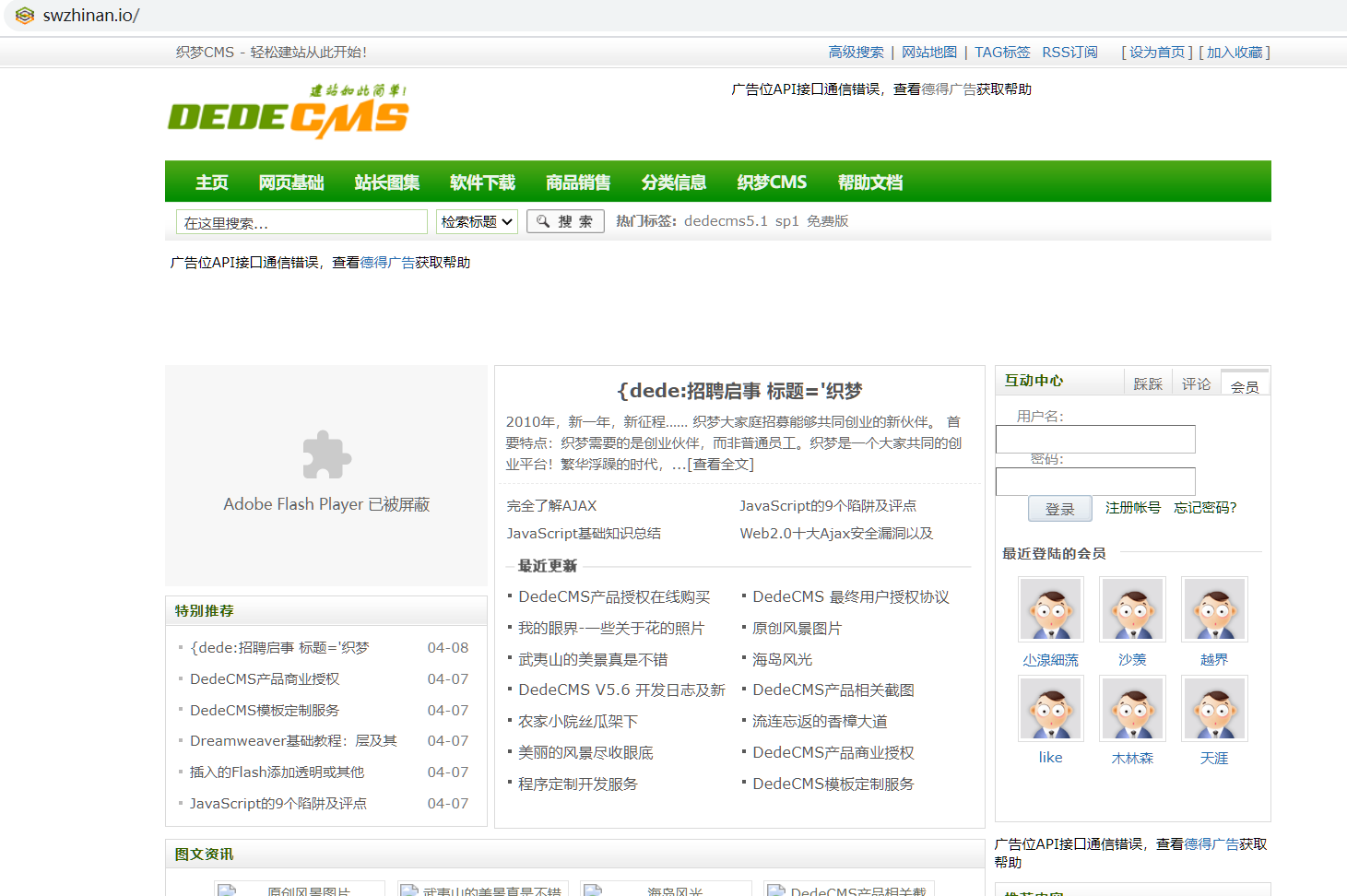Click the blocked Flash plugin puzzle icon

click(326, 454)
